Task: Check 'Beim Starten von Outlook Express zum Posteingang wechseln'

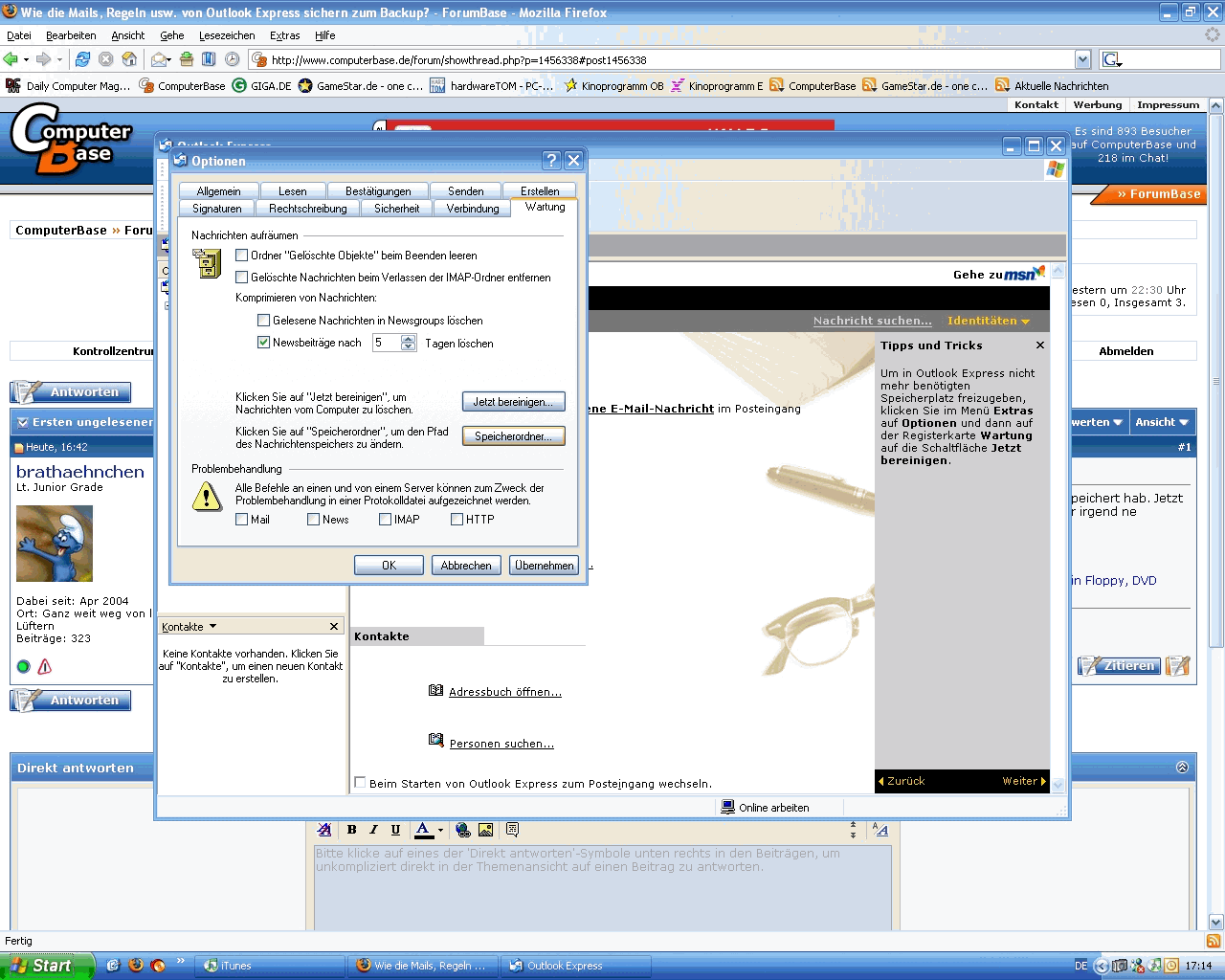Action: click(x=361, y=783)
